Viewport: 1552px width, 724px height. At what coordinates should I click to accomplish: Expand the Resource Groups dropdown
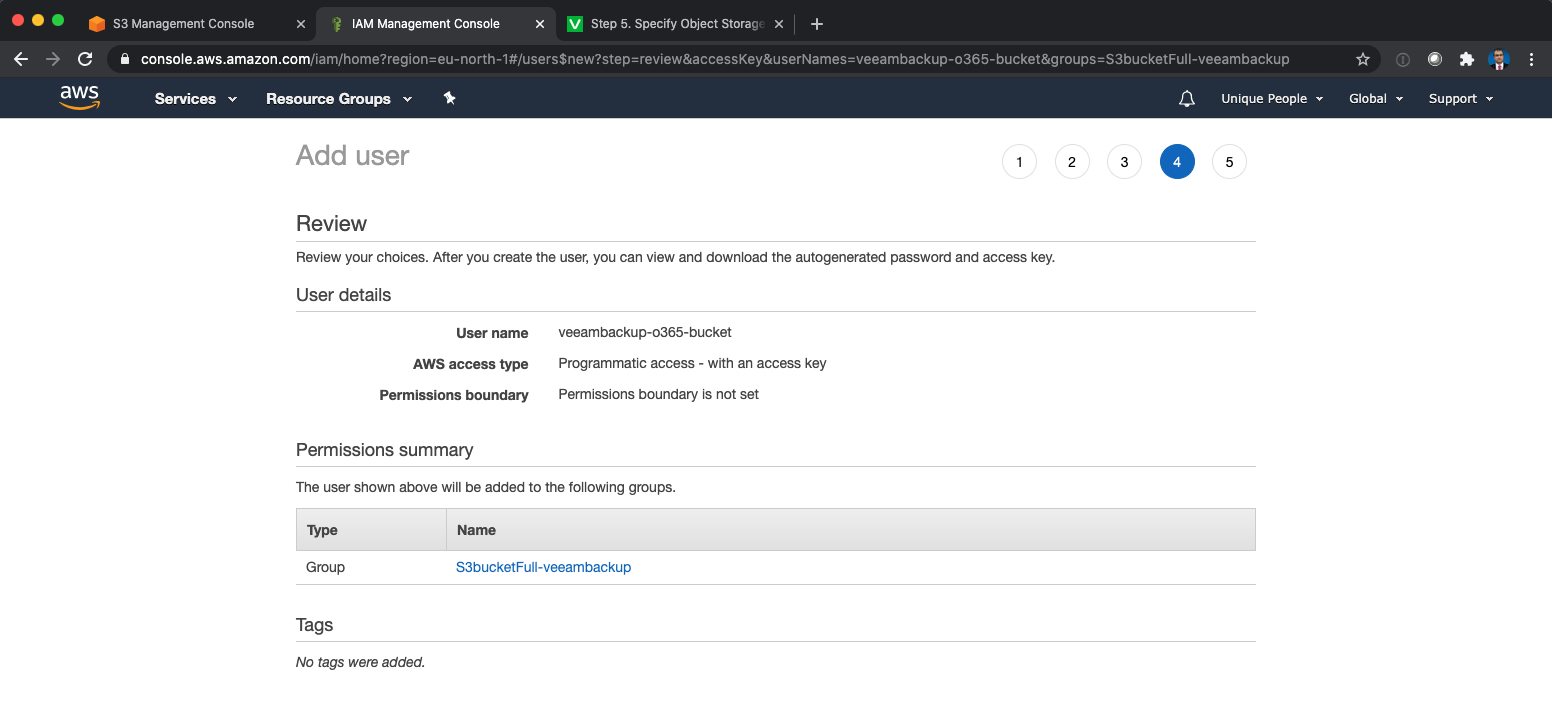point(339,98)
